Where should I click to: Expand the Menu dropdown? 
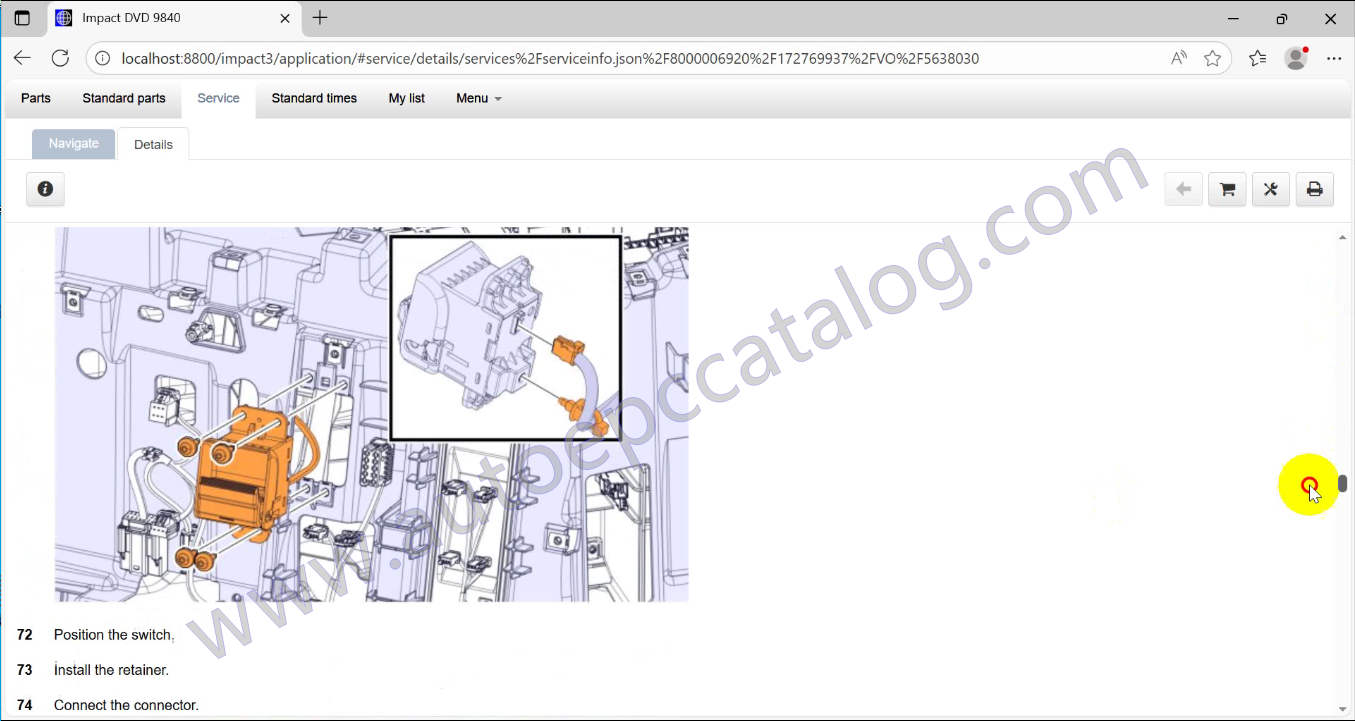478,98
